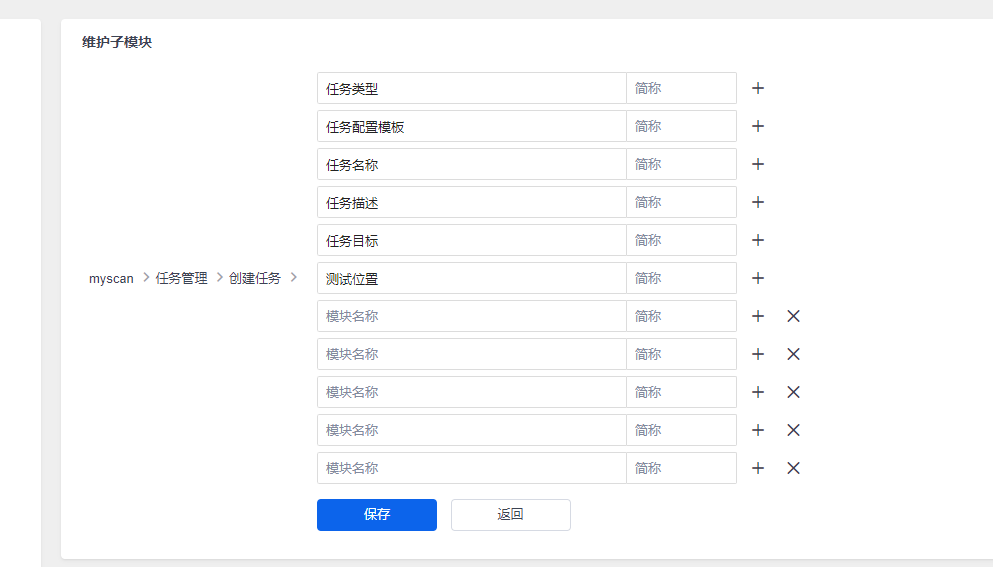
Task: Click the add icon beside 任务描述
Action: click(758, 202)
